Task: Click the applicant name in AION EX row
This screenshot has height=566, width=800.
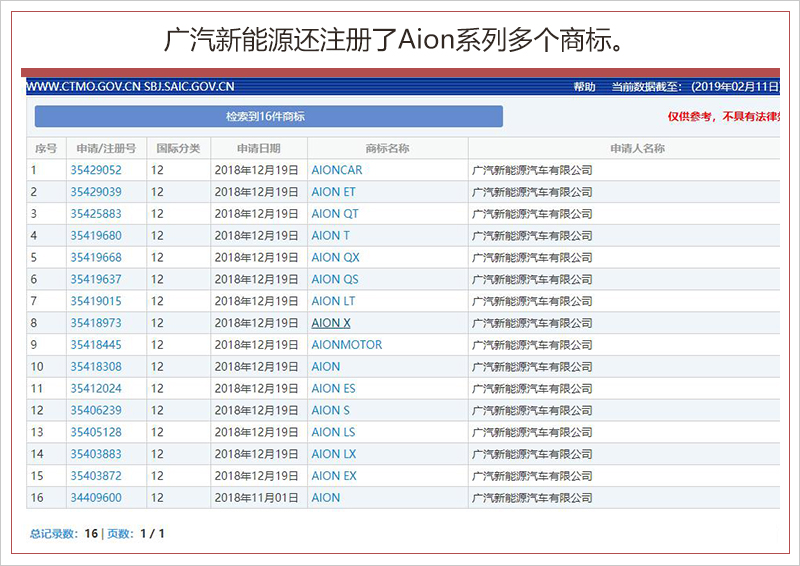Action: click(532, 476)
